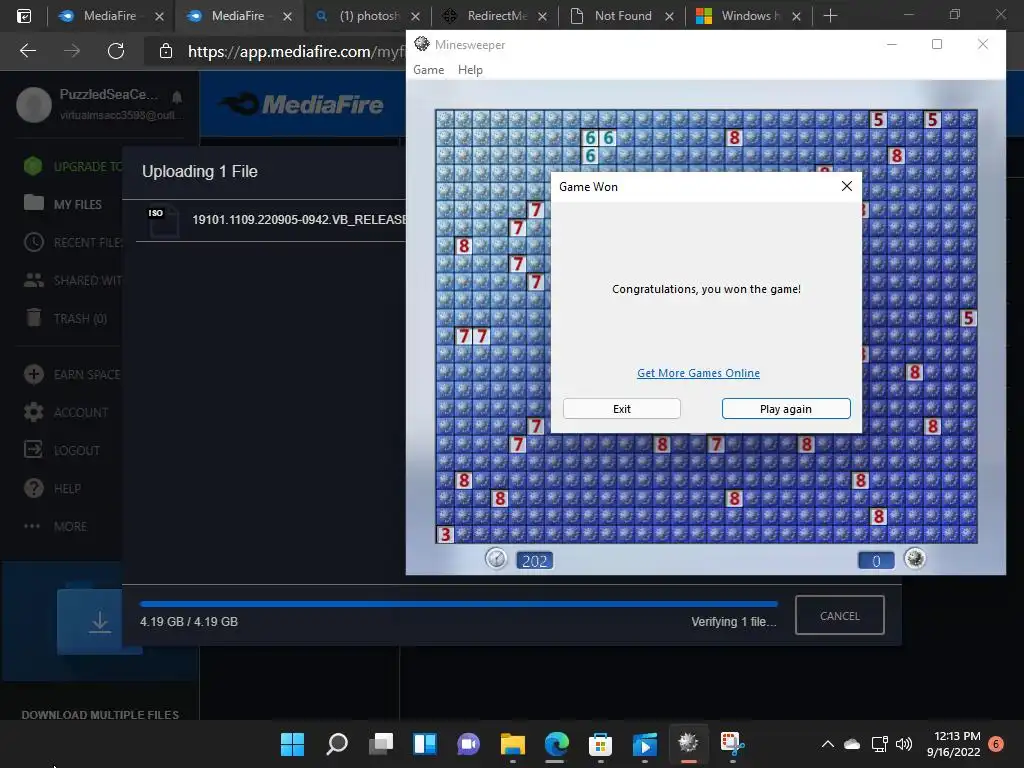Screen dimensions: 1024x768
Task: Click the browser forward arrow
Action: coord(72,50)
